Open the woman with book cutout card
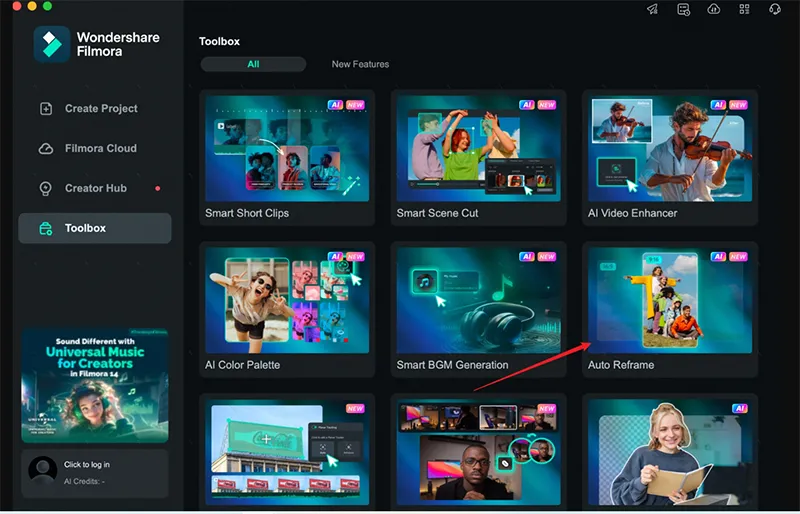The height and width of the screenshot is (514, 800). click(670, 452)
